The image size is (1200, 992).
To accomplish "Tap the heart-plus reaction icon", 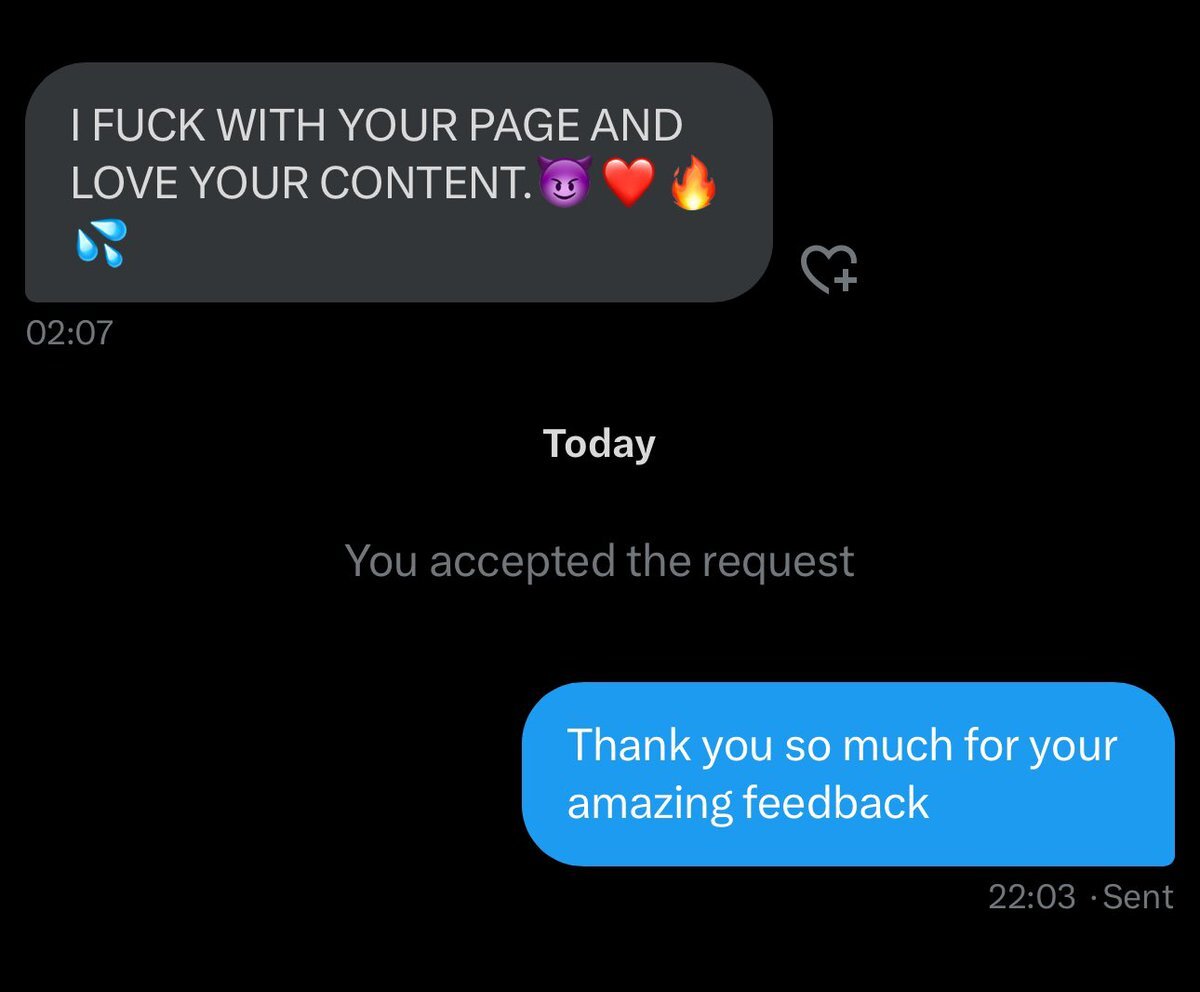I will (830, 269).
